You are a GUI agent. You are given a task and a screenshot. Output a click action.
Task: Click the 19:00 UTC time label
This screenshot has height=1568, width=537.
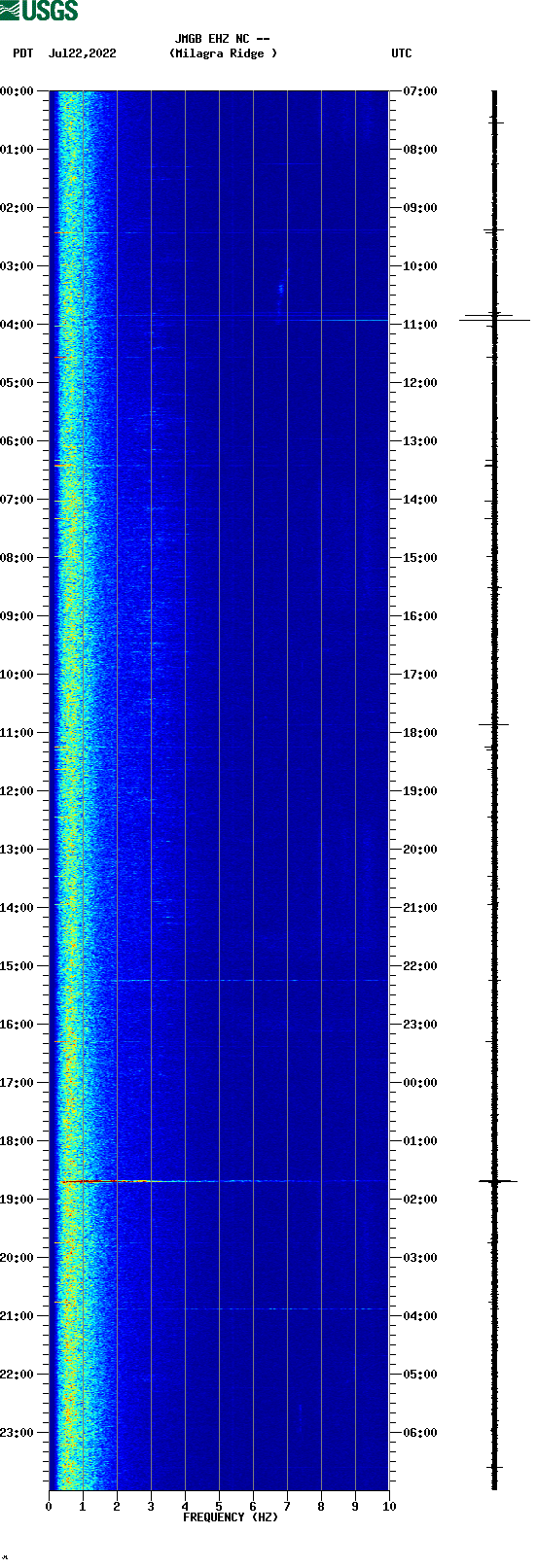[x=420, y=791]
